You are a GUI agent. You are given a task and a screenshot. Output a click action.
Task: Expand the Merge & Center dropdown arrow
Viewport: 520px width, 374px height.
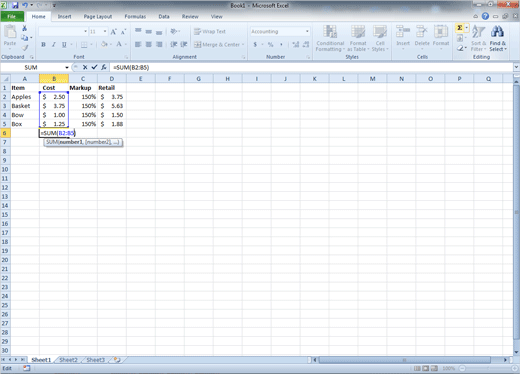click(x=243, y=44)
